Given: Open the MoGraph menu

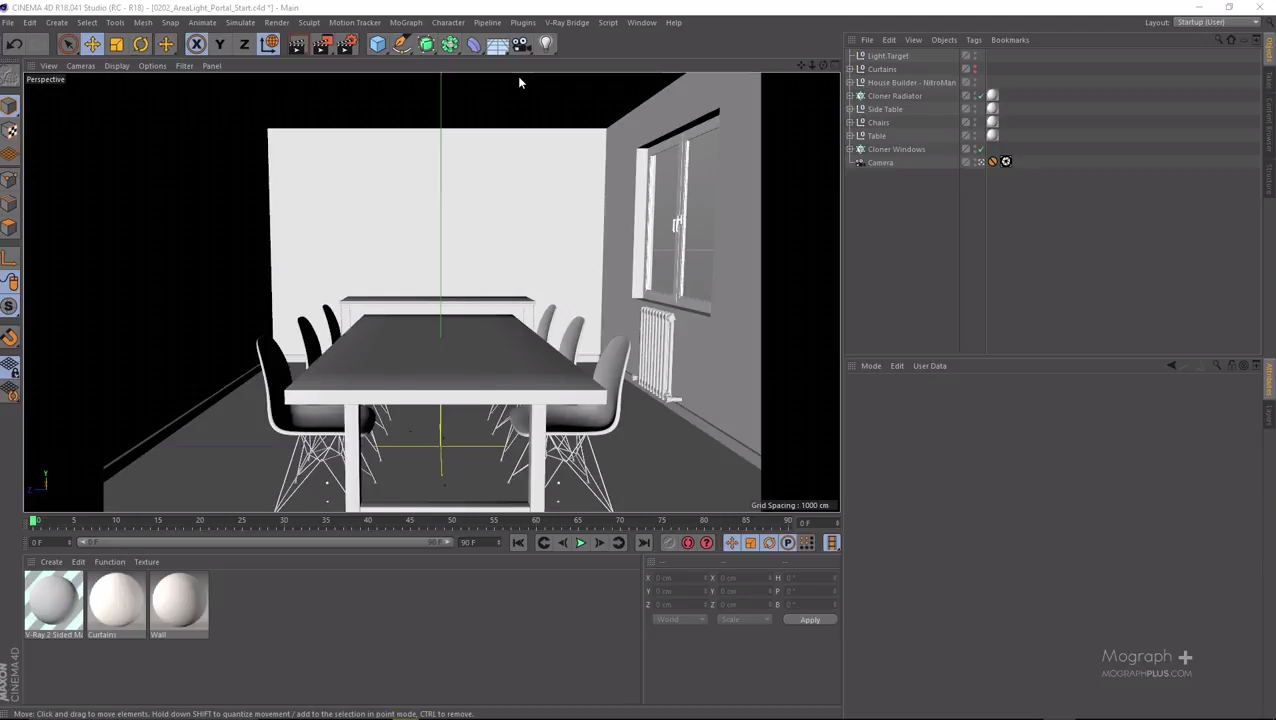Looking at the screenshot, I should point(406,22).
